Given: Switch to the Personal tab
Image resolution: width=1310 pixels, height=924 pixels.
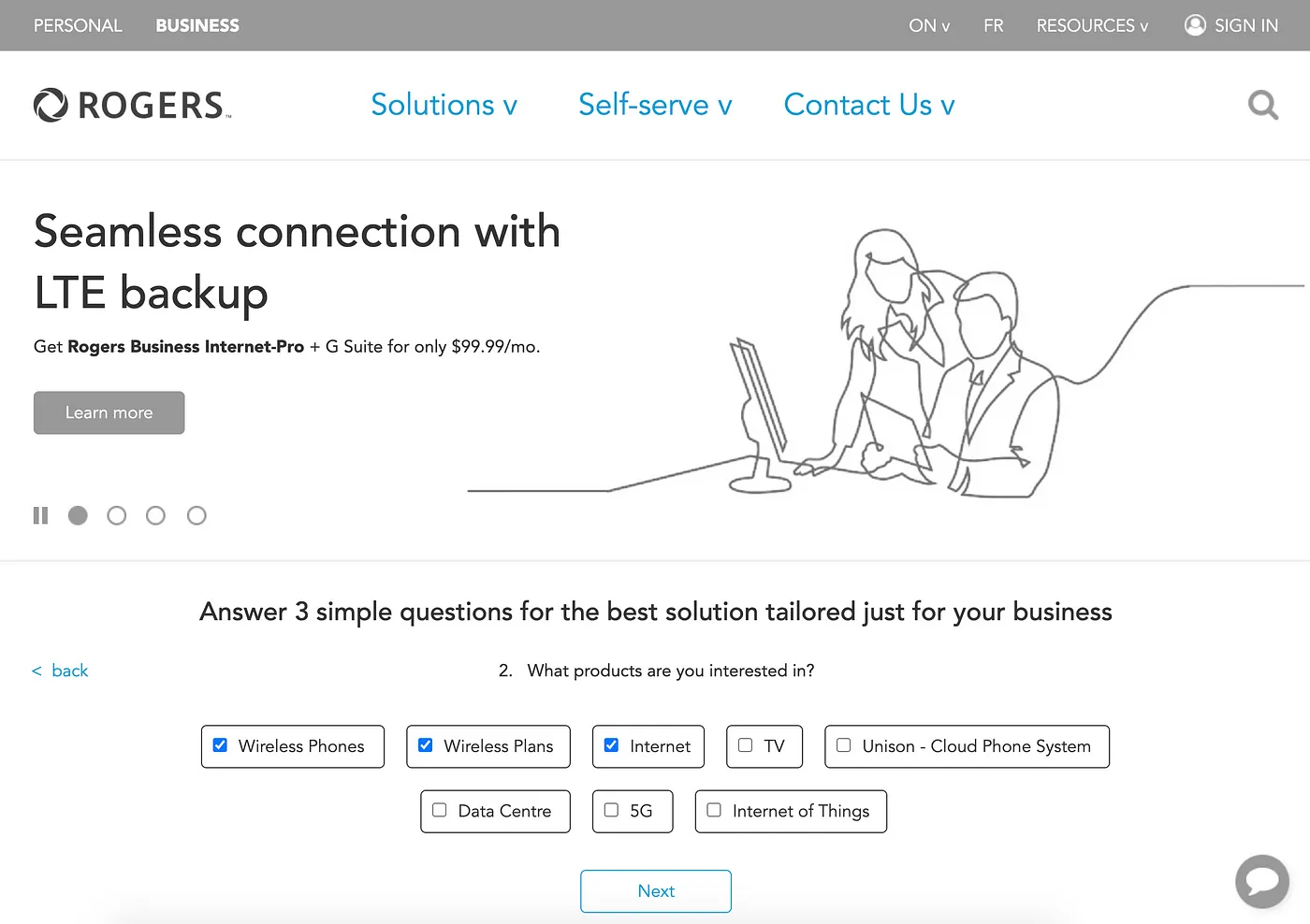Looking at the screenshot, I should [78, 25].
